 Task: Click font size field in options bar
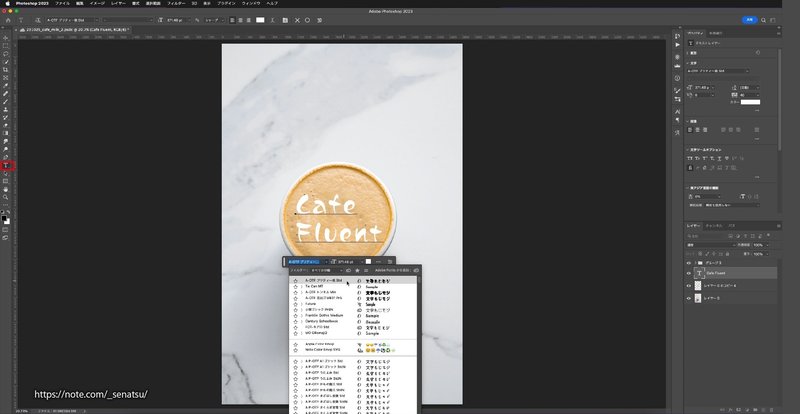(176, 20)
